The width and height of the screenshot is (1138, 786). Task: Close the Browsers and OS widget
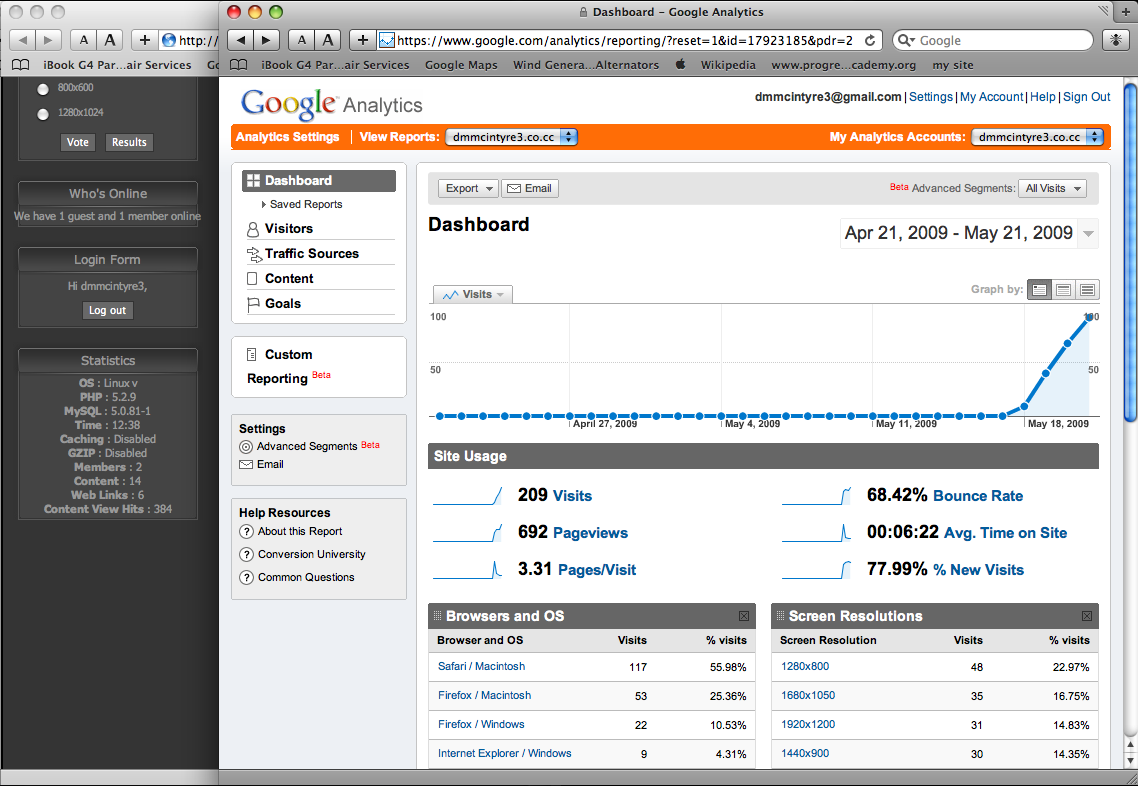click(744, 616)
